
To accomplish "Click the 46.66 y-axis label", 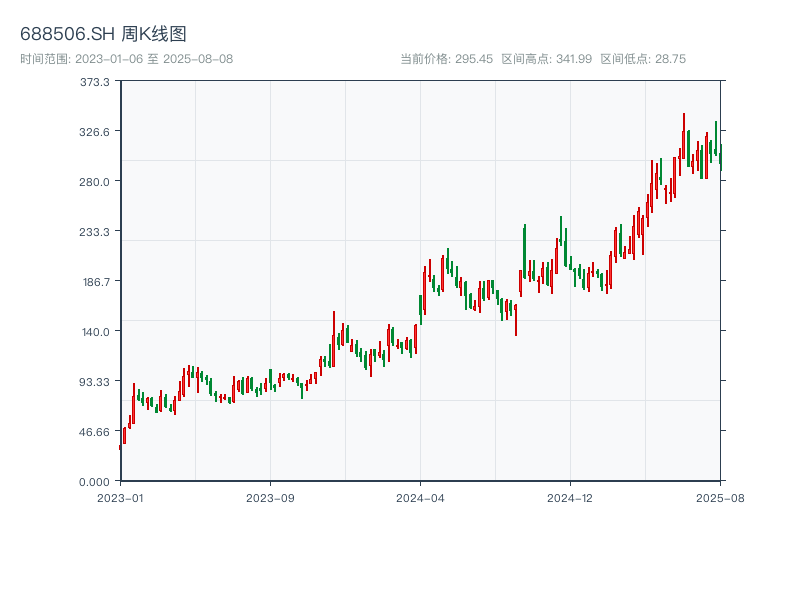I will tap(94, 432).
